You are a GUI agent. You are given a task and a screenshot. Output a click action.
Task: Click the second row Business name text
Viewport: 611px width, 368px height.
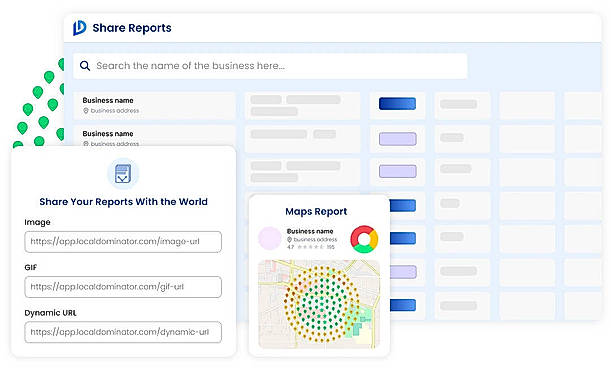(x=108, y=133)
